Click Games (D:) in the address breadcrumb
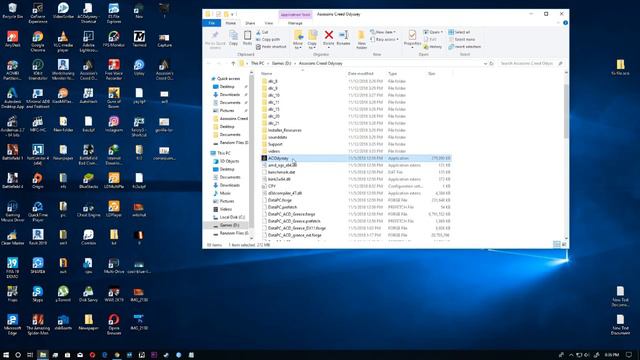 tap(282, 64)
